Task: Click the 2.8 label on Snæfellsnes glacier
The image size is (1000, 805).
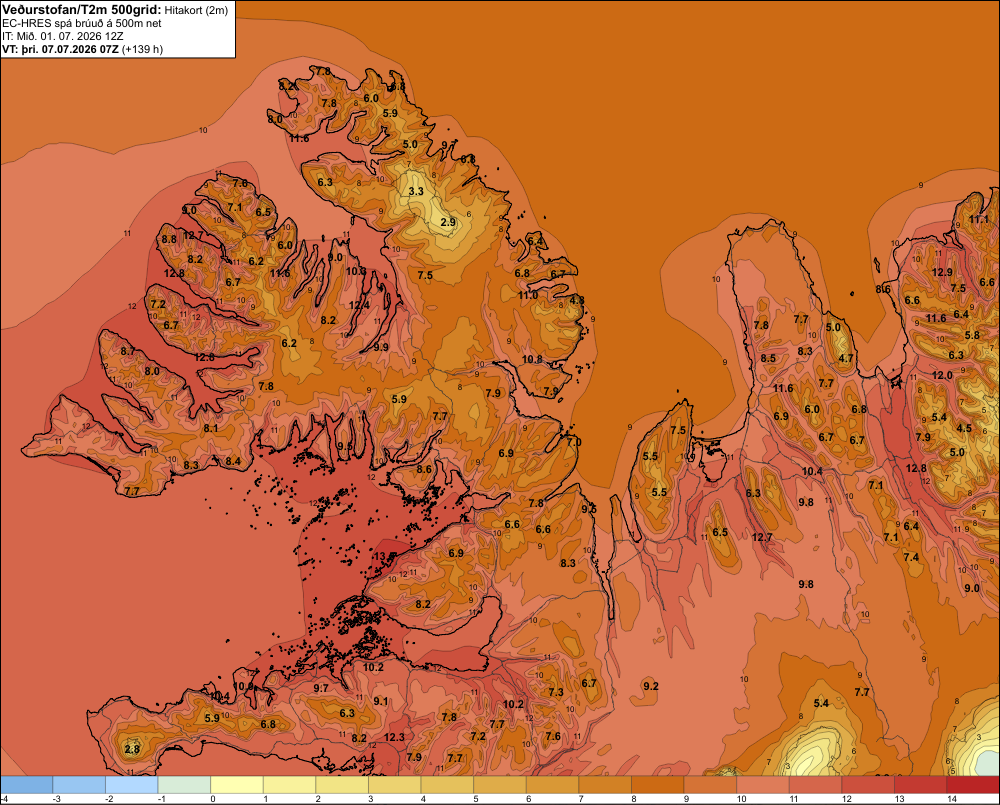Action: tap(132, 749)
